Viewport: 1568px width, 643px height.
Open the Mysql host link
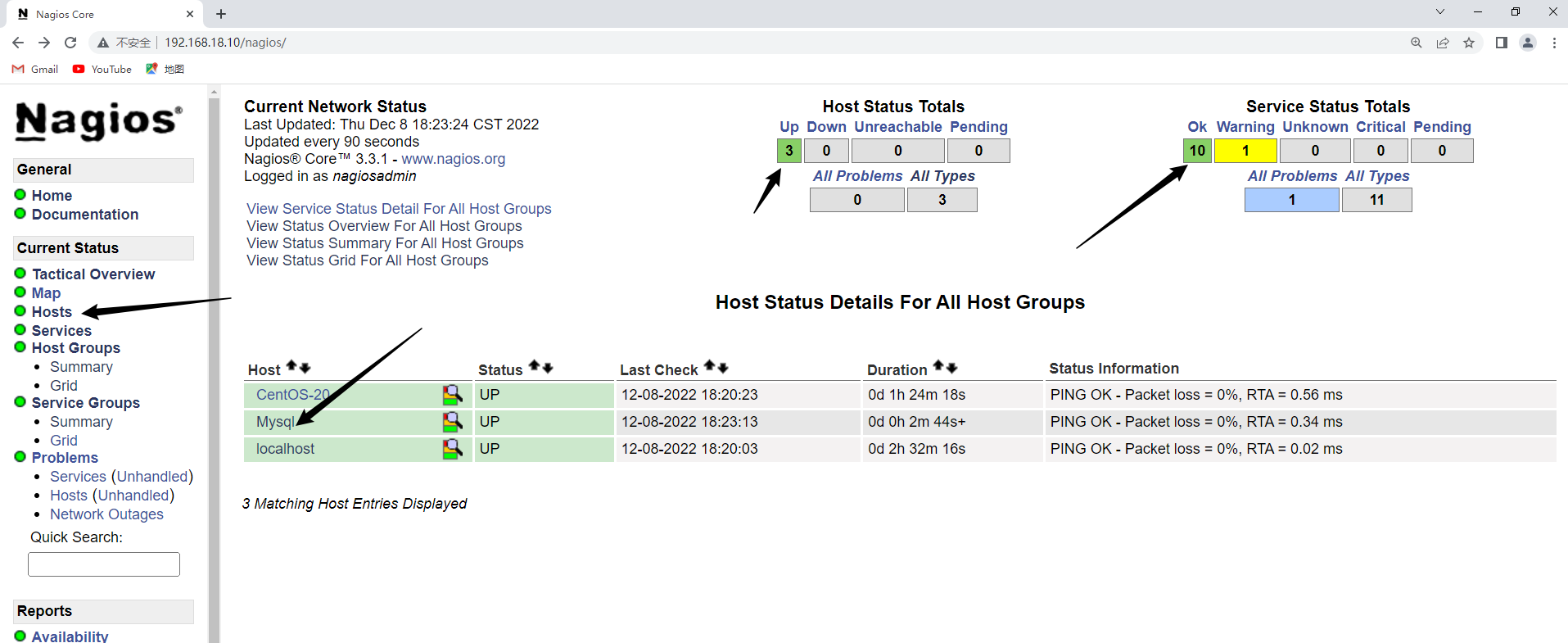pos(274,422)
